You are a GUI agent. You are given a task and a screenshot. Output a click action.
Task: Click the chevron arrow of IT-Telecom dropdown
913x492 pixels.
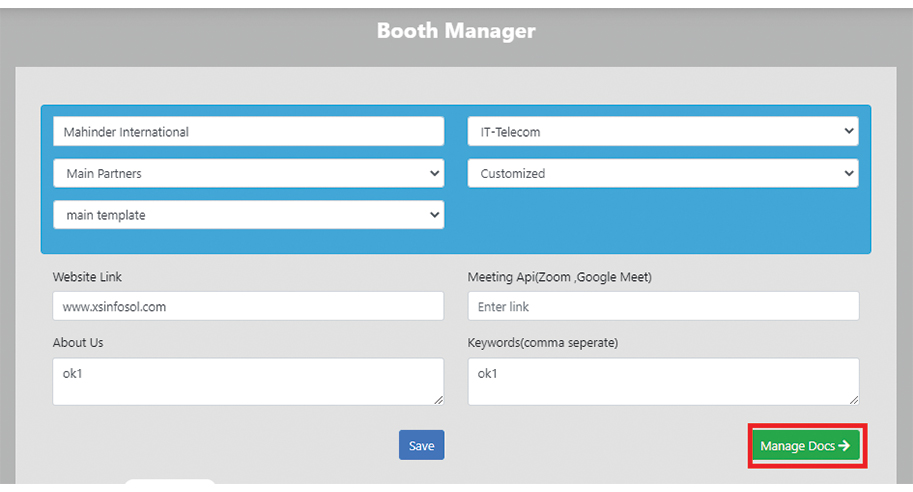point(848,131)
